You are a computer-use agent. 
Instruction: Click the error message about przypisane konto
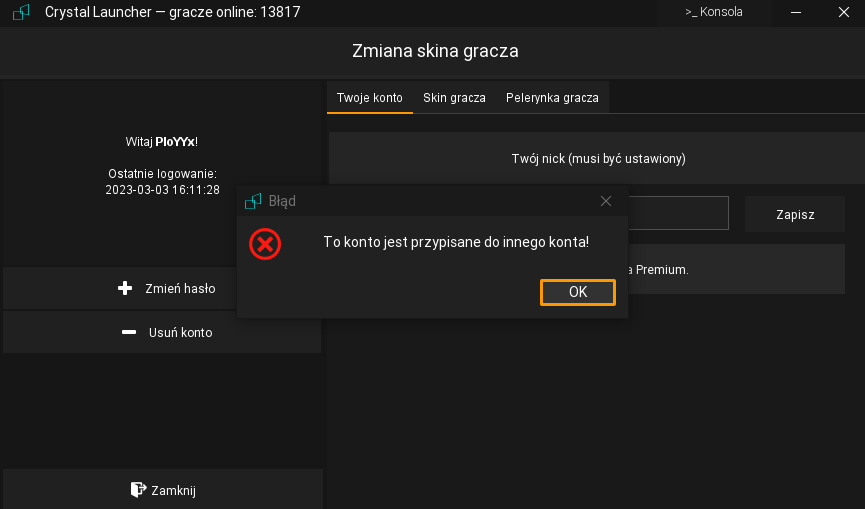pyautogui.click(x=456, y=242)
